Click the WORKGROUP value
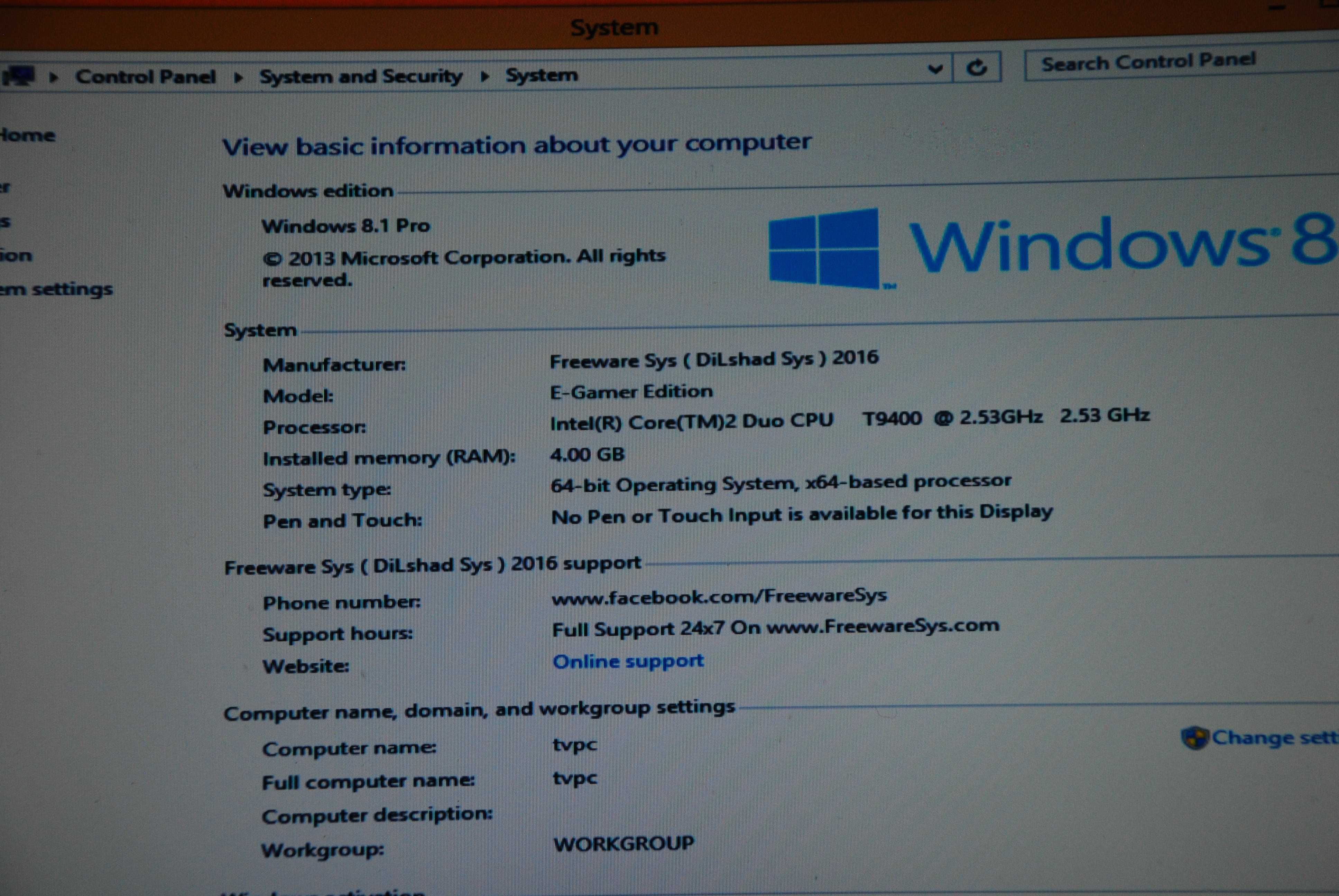Viewport: 1339px width, 896px height. coord(624,843)
